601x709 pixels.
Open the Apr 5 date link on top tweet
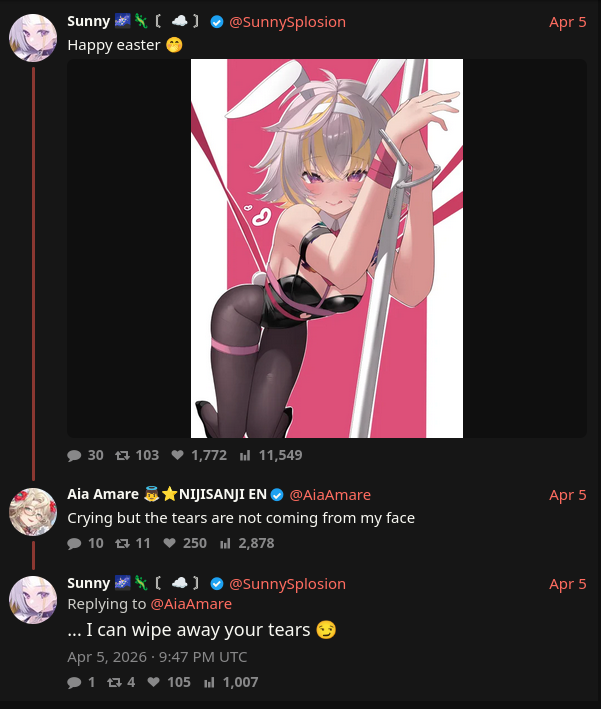point(568,22)
